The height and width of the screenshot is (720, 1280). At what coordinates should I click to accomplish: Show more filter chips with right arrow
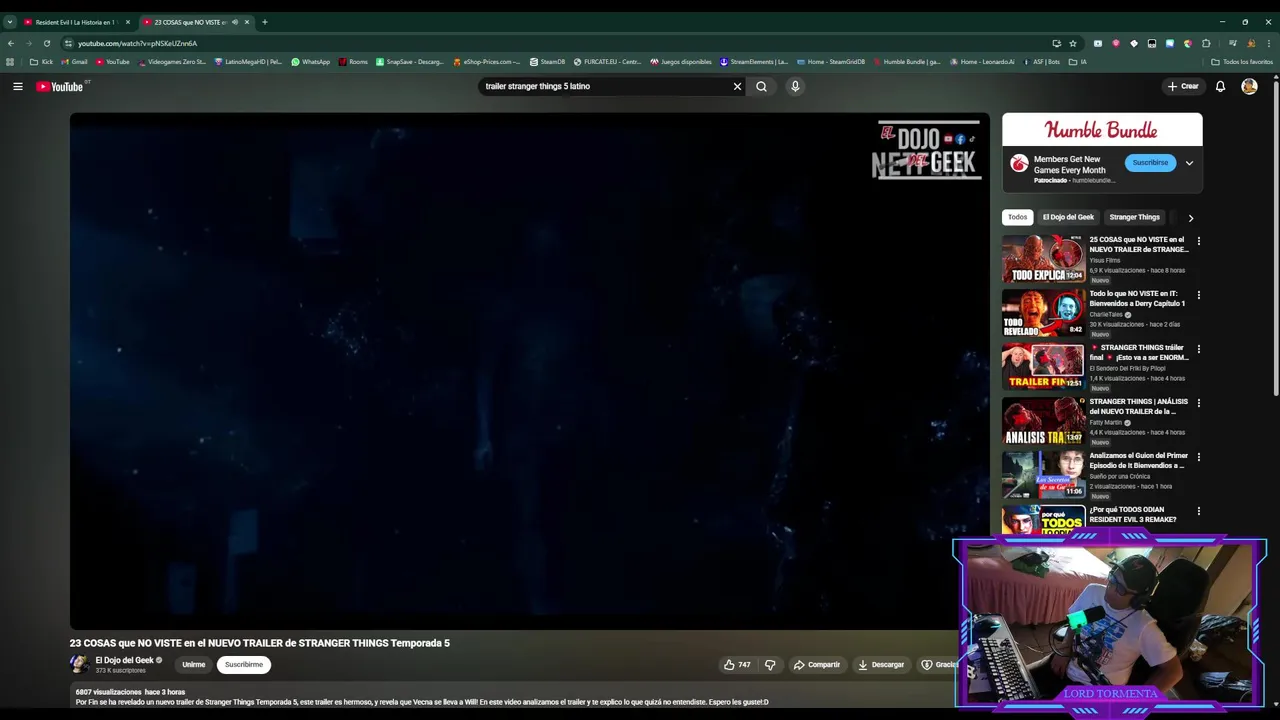[1190, 217]
